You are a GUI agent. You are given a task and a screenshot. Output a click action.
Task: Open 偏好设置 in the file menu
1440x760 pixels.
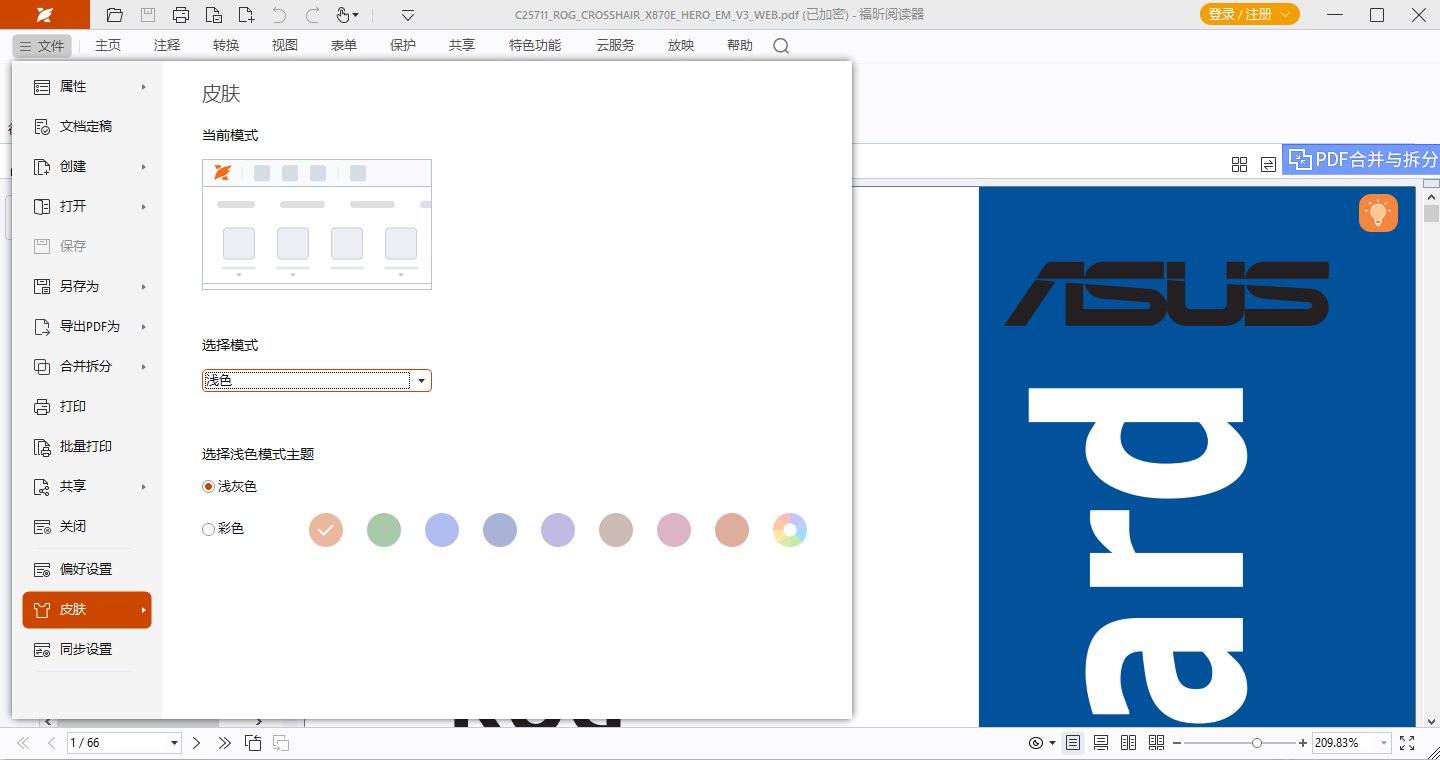(87, 570)
